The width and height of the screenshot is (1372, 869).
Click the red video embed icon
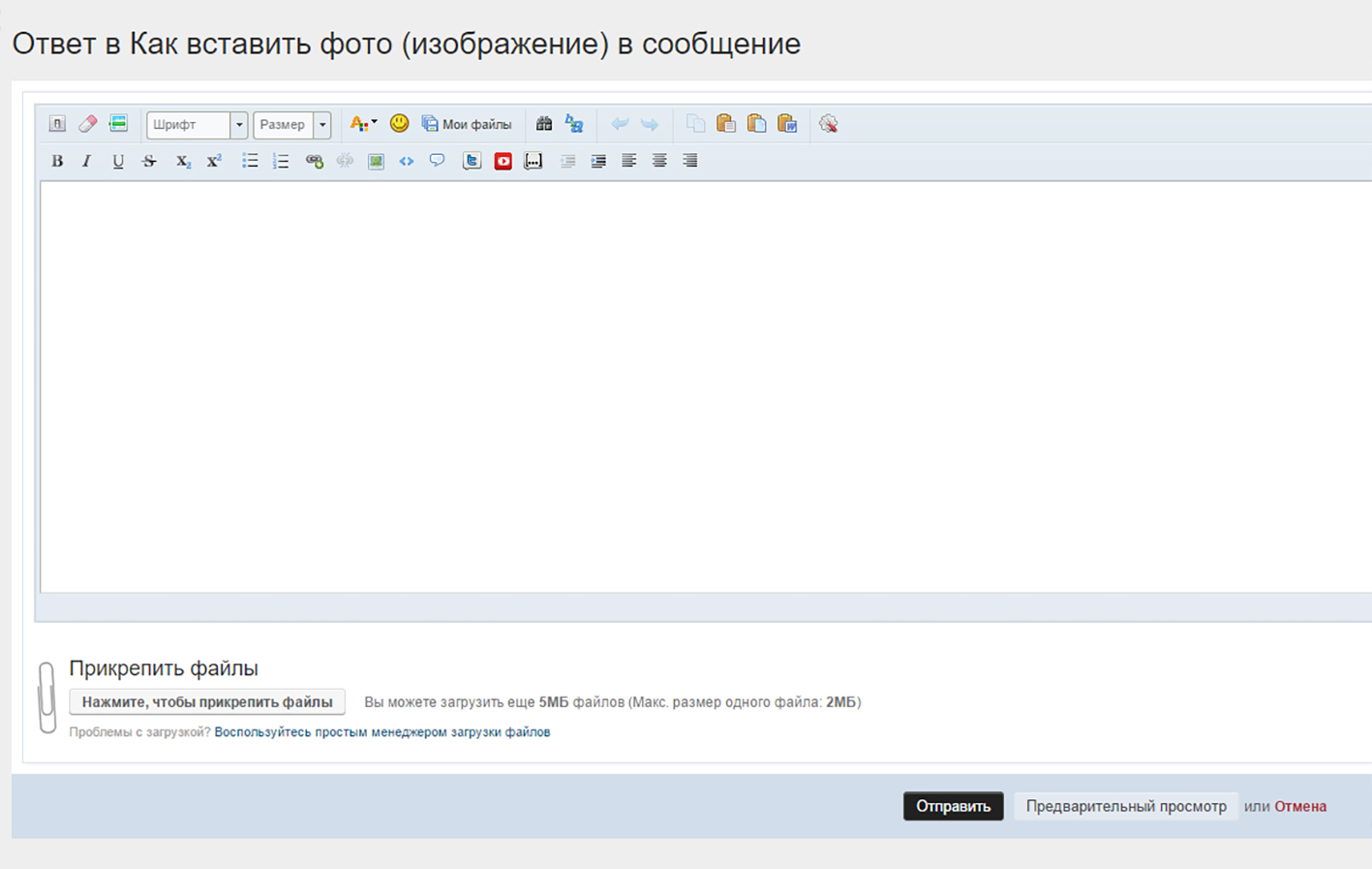tap(503, 161)
